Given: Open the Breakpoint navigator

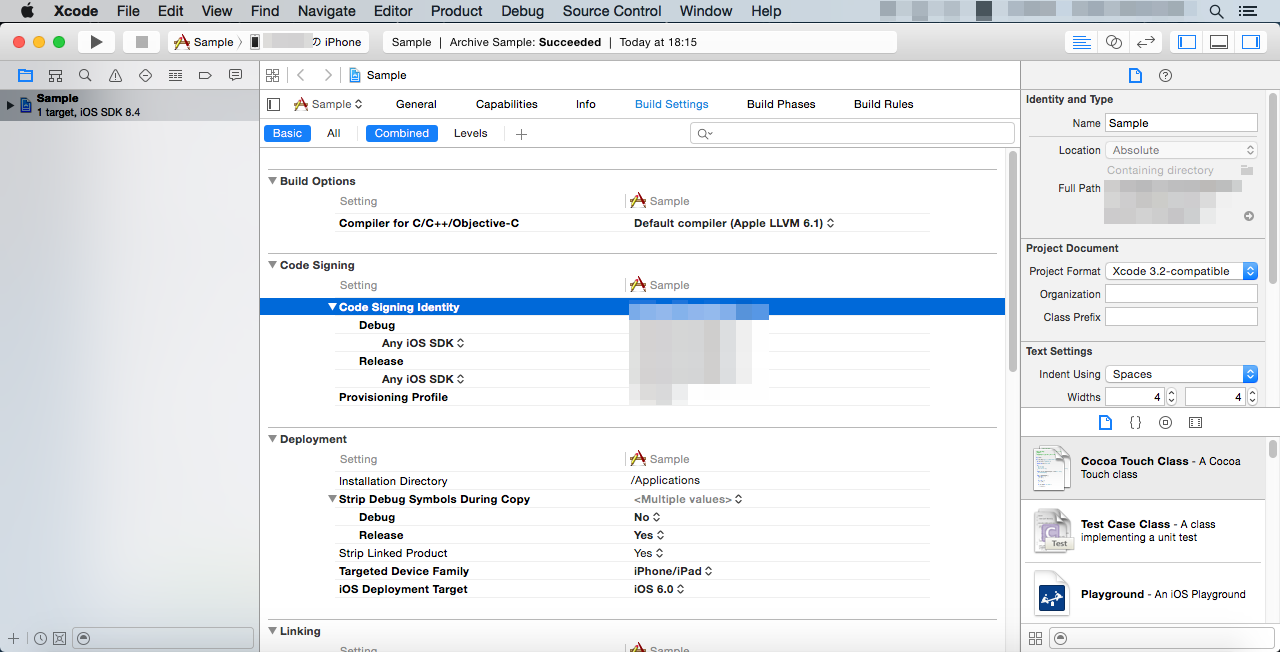Looking at the screenshot, I should tap(205, 75).
